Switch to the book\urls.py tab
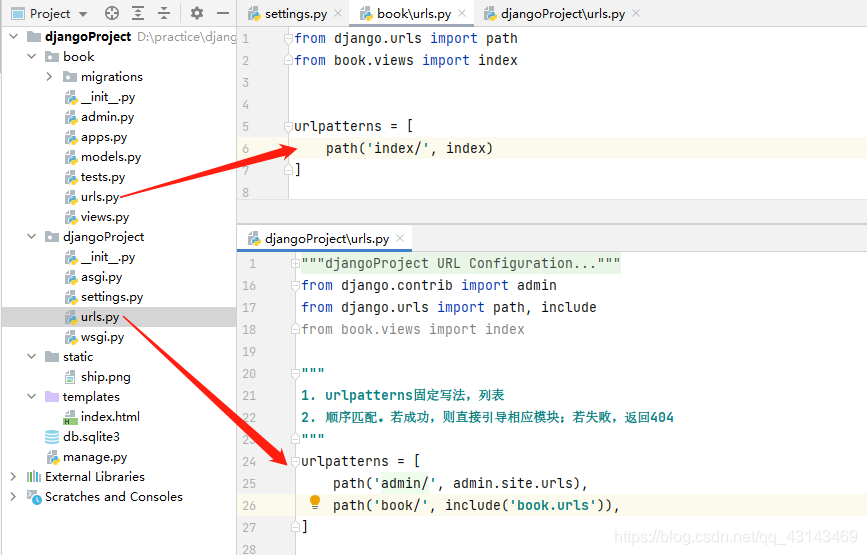Image resolution: width=867 pixels, height=555 pixels. pyautogui.click(x=414, y=13)
